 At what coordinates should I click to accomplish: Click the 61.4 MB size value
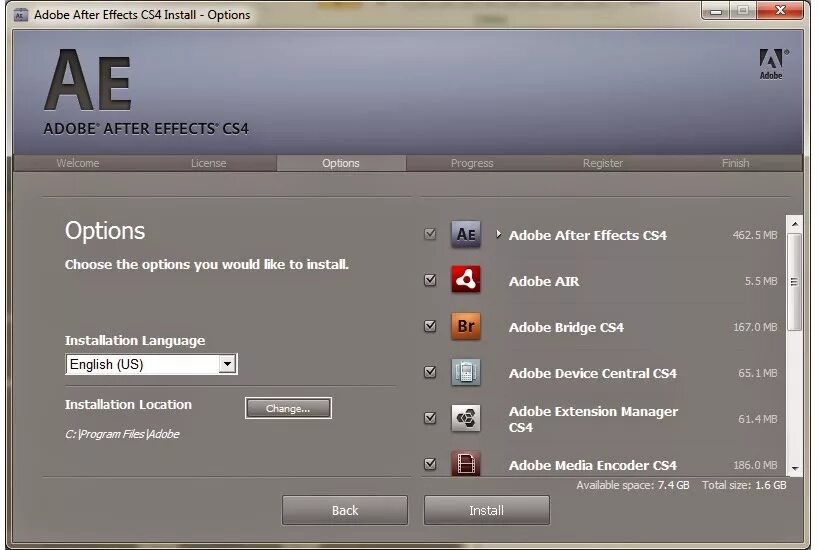(758, 419)
